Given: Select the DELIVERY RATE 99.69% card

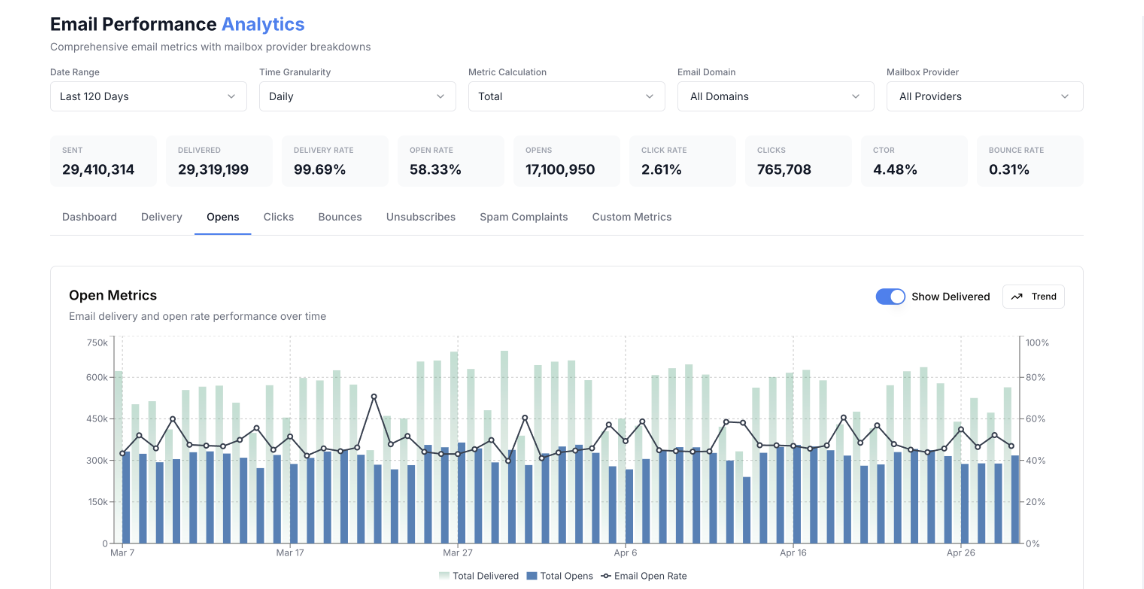Looking at the screenshot, I should (335, 161).
